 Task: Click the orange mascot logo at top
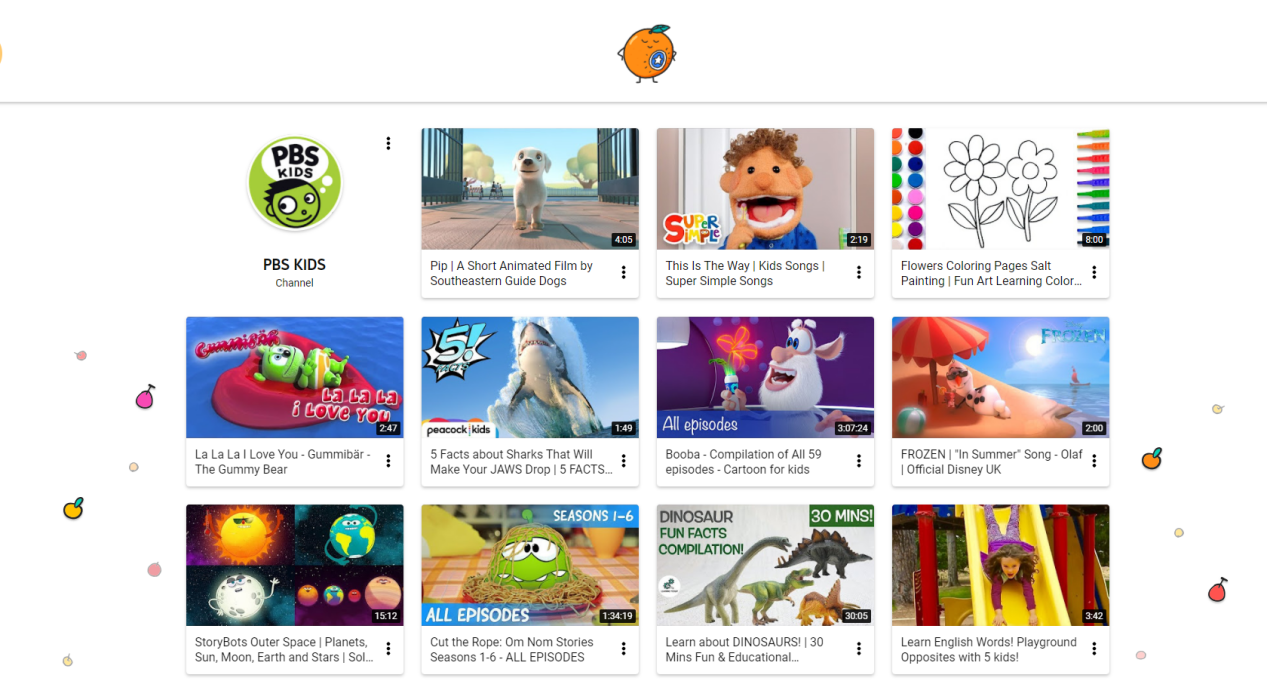tap(647, 53)
